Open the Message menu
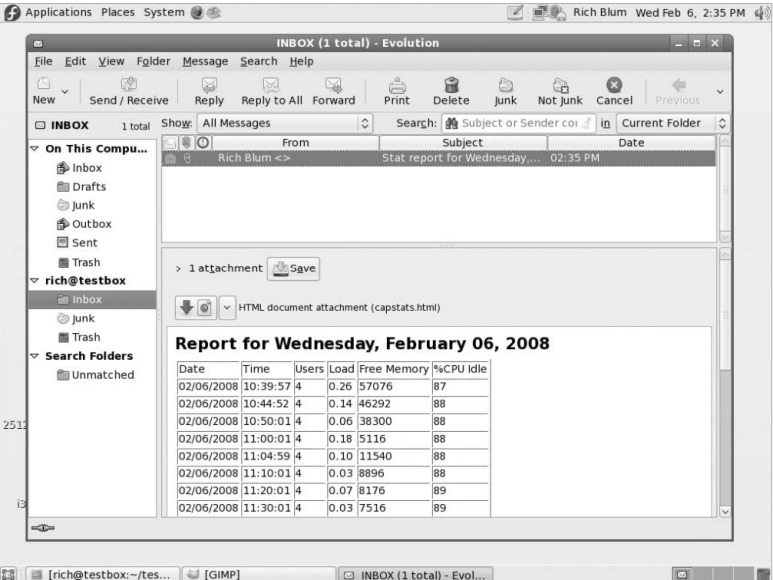Viewport: 773px width, 580px height. (x=205, y=62)
